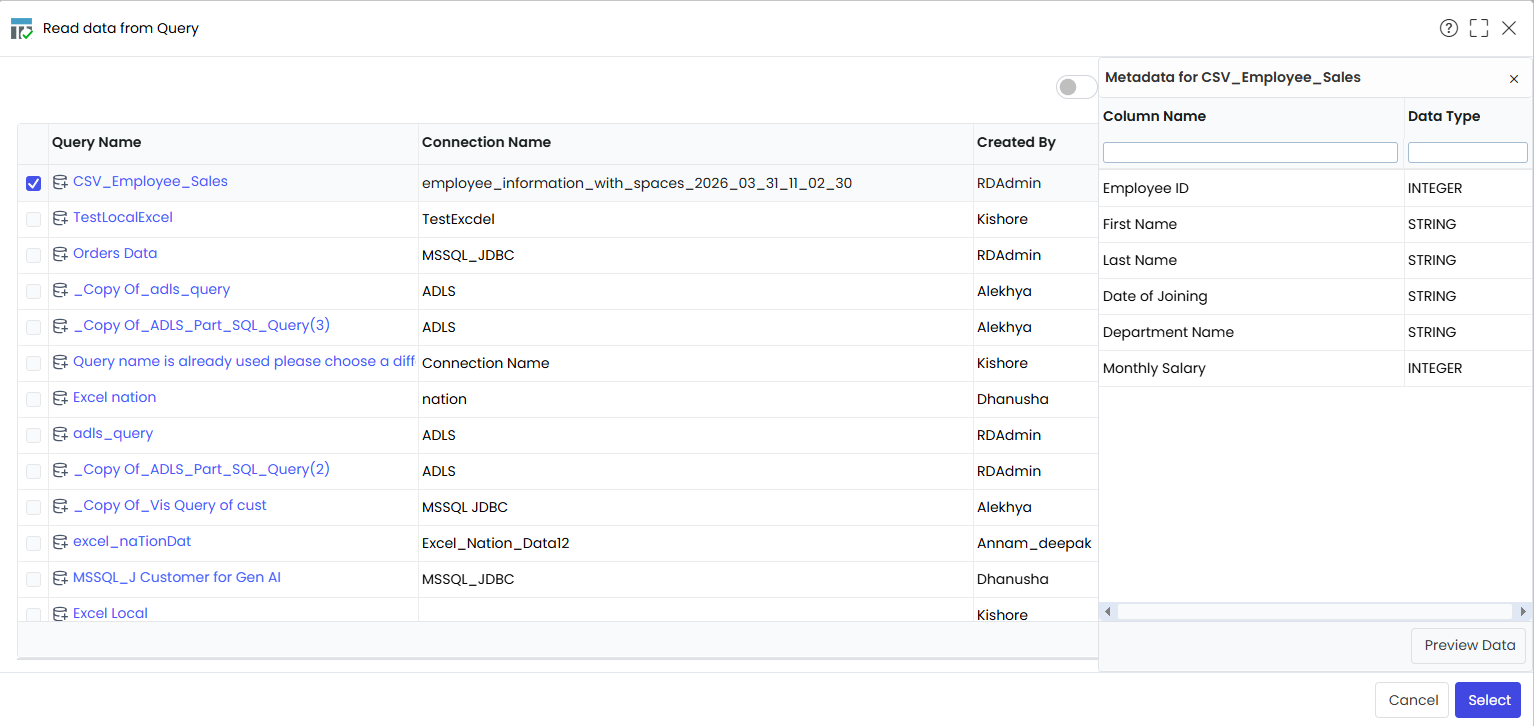
Task: Focus the Data Type filter input
Action: click(x=1467, y=152)
